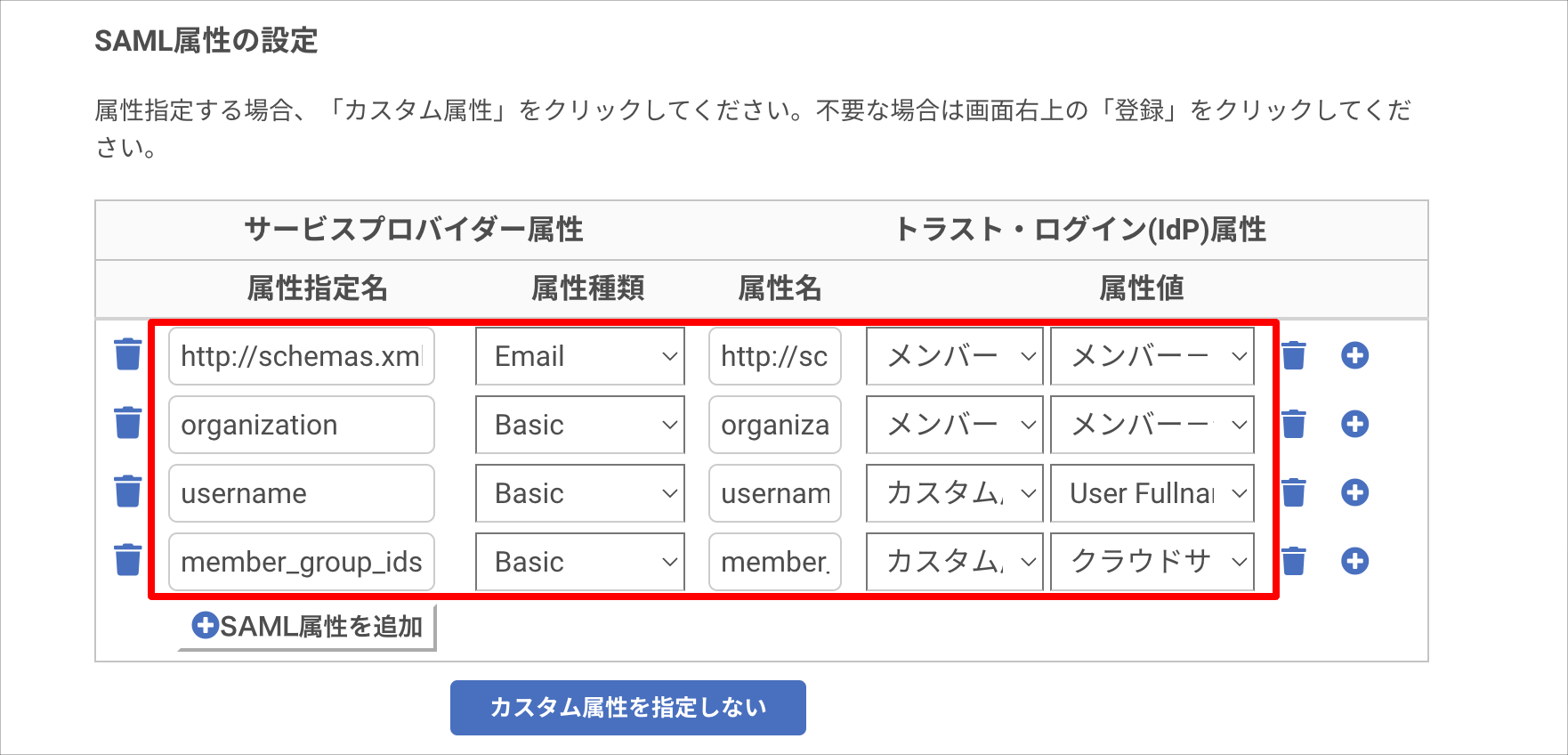The width and height of the screenshot is (1568, 755).
Task: Open カスタム dropdown in username row
Action: point(954,493)
